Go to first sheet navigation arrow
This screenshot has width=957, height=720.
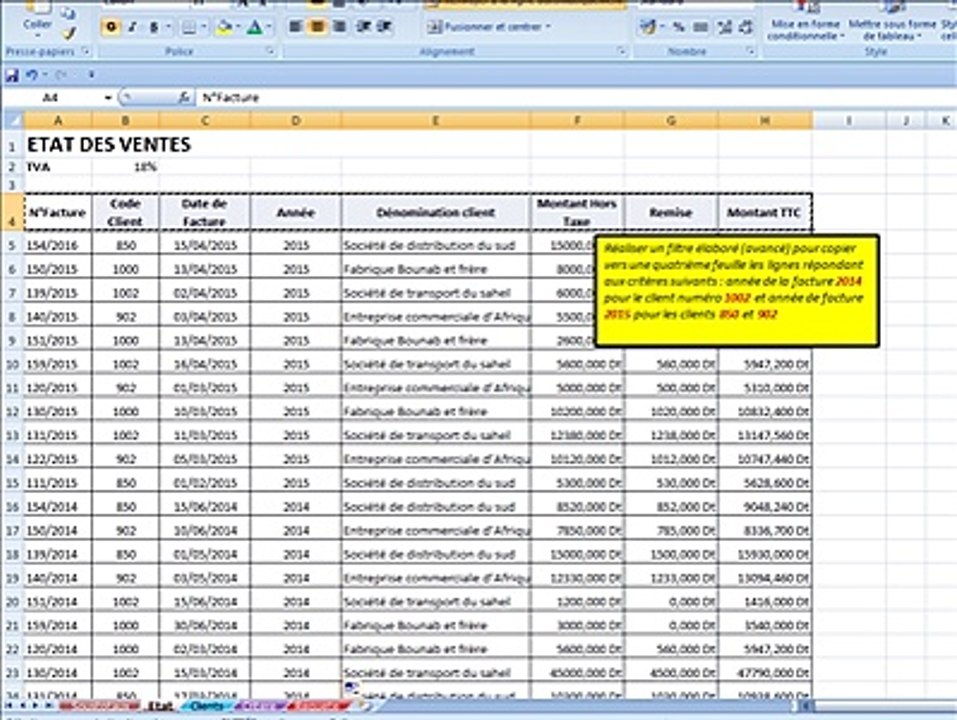point(10,706)
